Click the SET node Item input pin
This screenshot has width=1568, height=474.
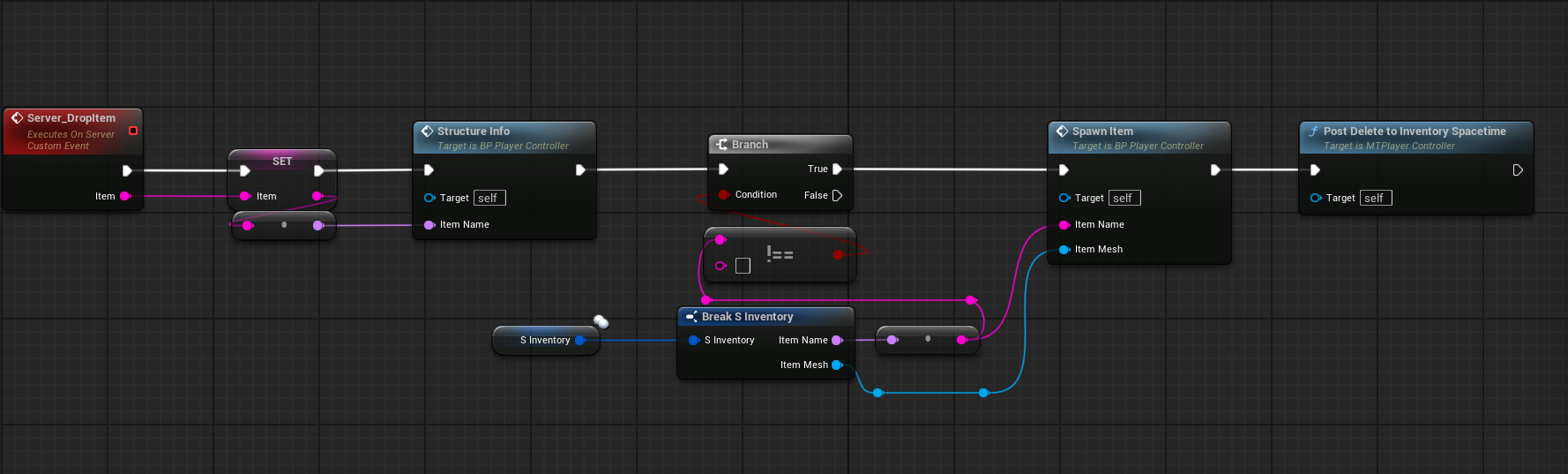pos(245,196)
